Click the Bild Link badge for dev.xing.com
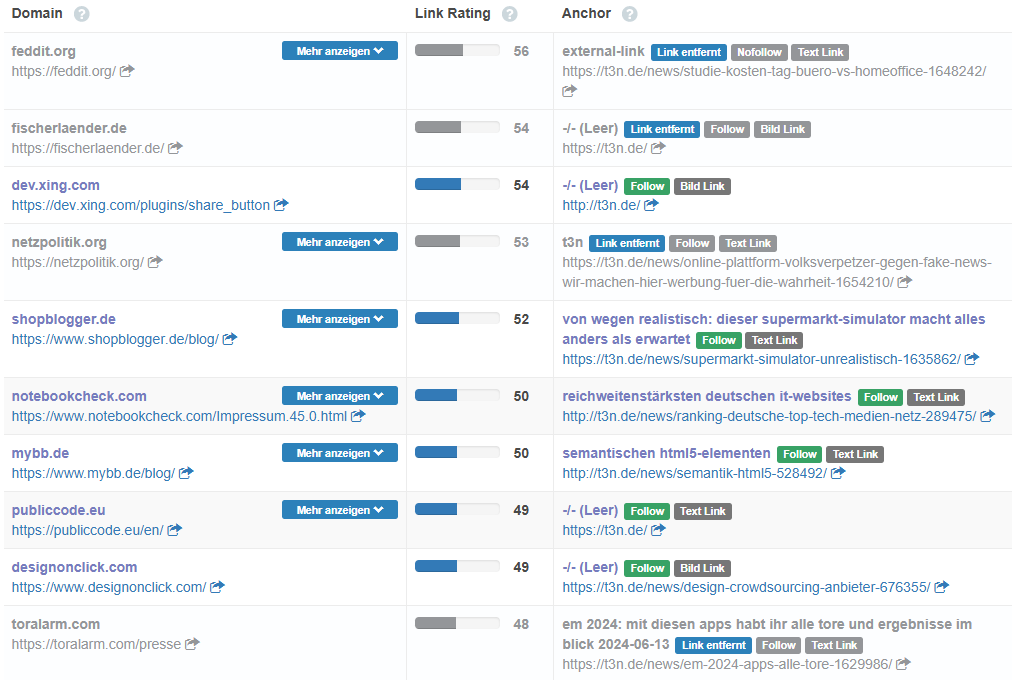Viewport: 1016px width, 680px height. coord(702,186)
